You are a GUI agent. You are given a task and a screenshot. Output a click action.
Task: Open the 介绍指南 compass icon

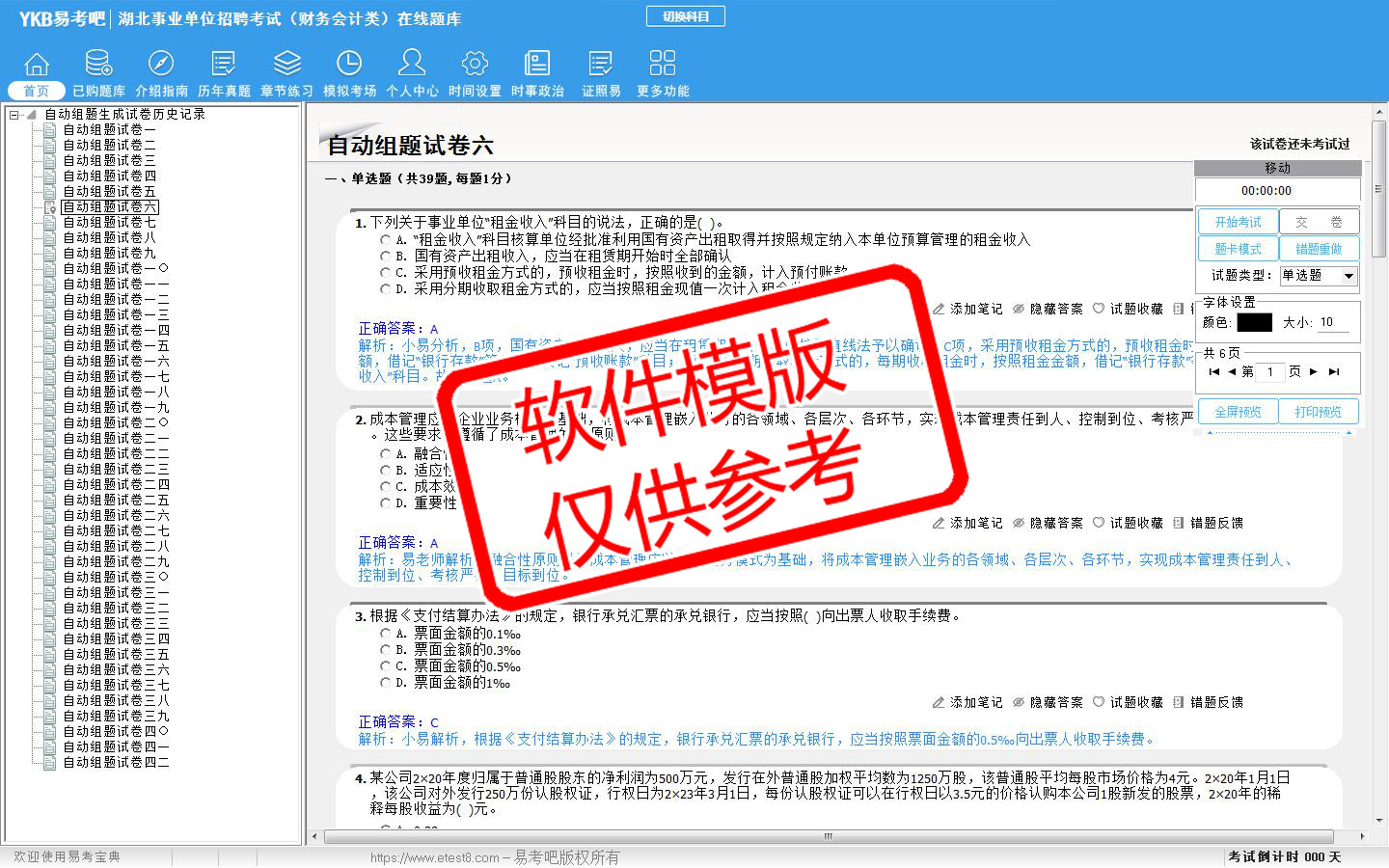pos(161,65)
